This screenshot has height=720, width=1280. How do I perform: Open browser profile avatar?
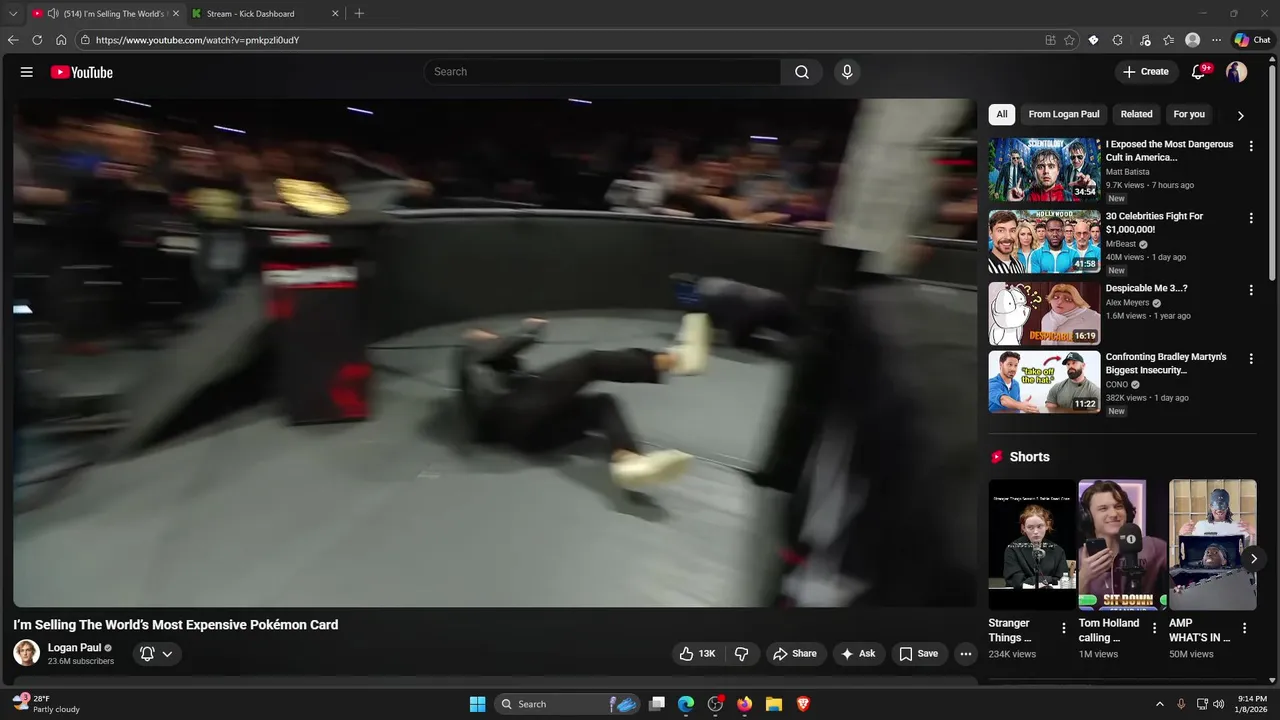(x=1192, y=40)
